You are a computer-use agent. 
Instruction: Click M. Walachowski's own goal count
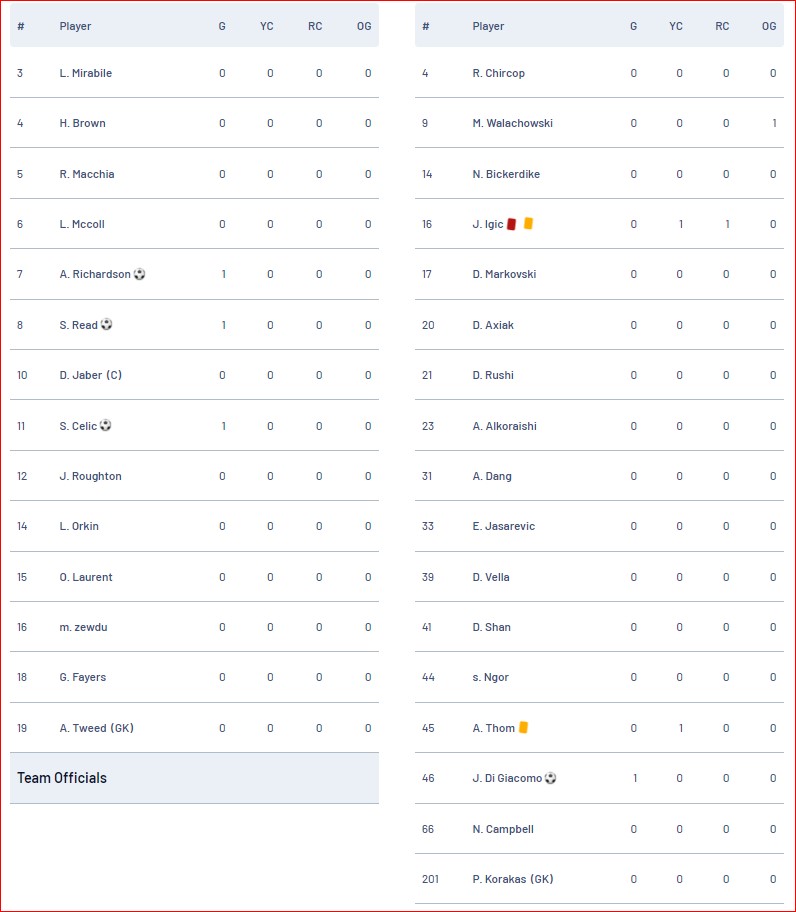click(x=774, y=123)
